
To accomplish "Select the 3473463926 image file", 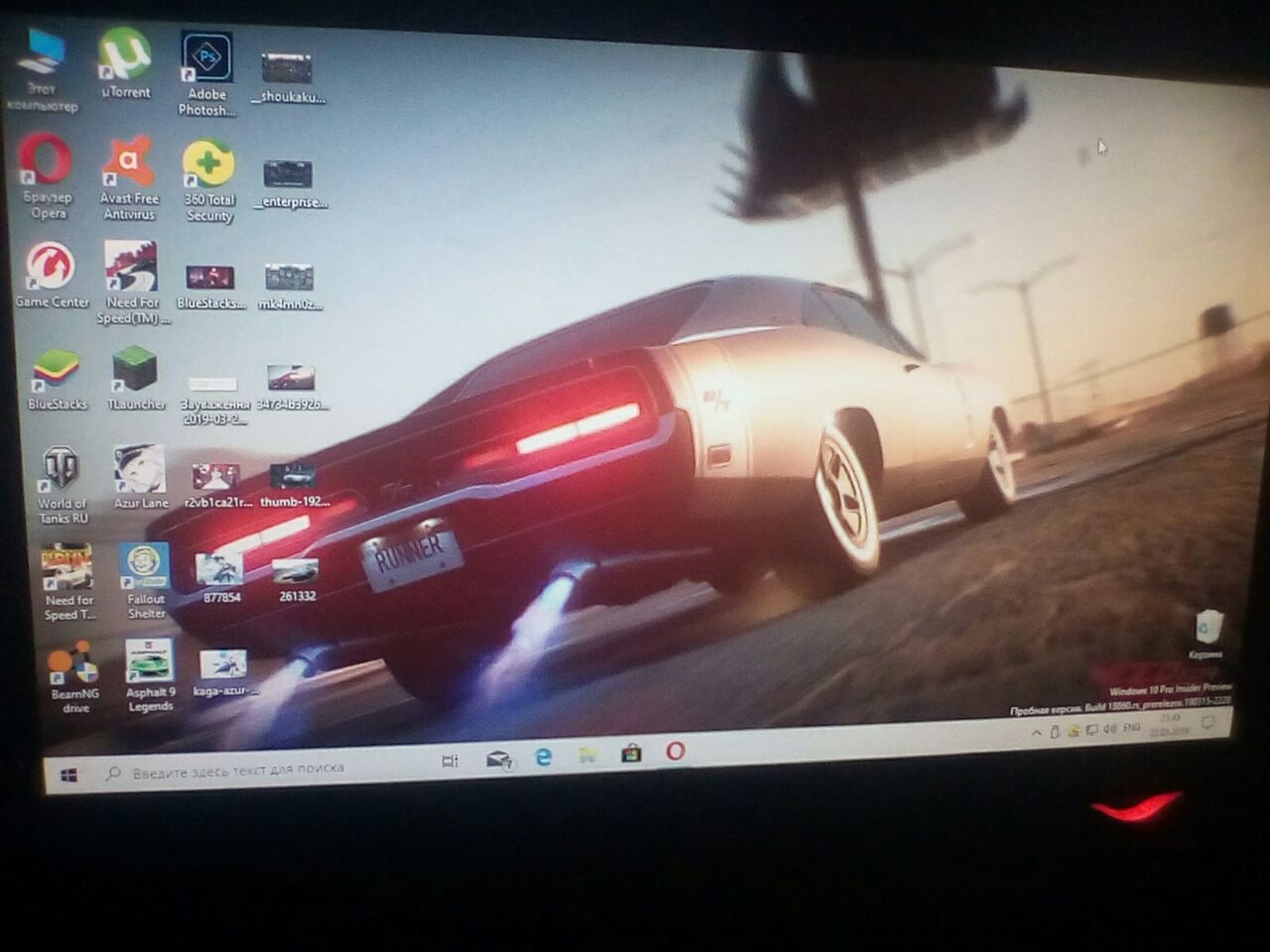I will (x=292, y=388).
